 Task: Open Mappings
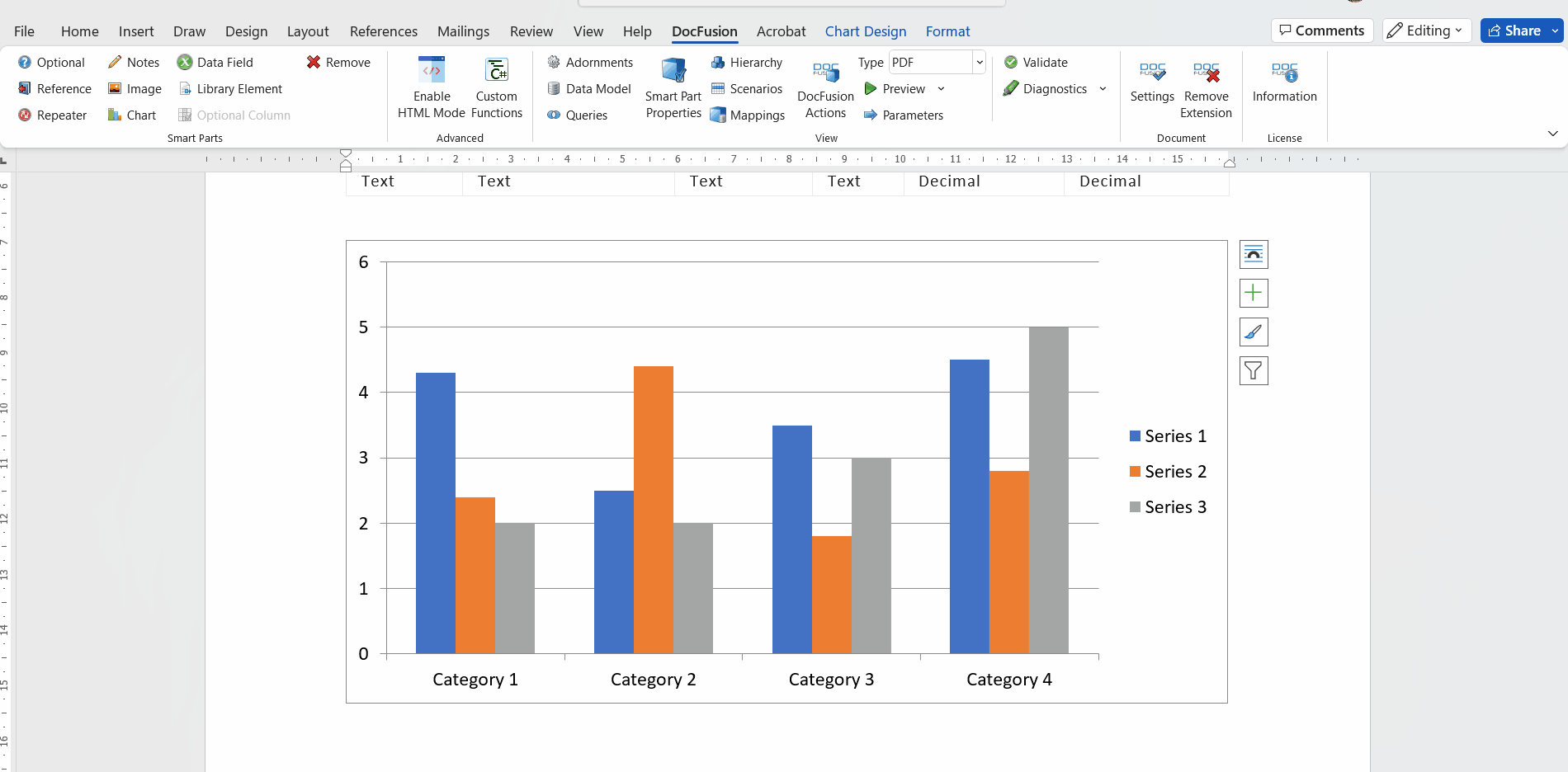coord(747,115)
